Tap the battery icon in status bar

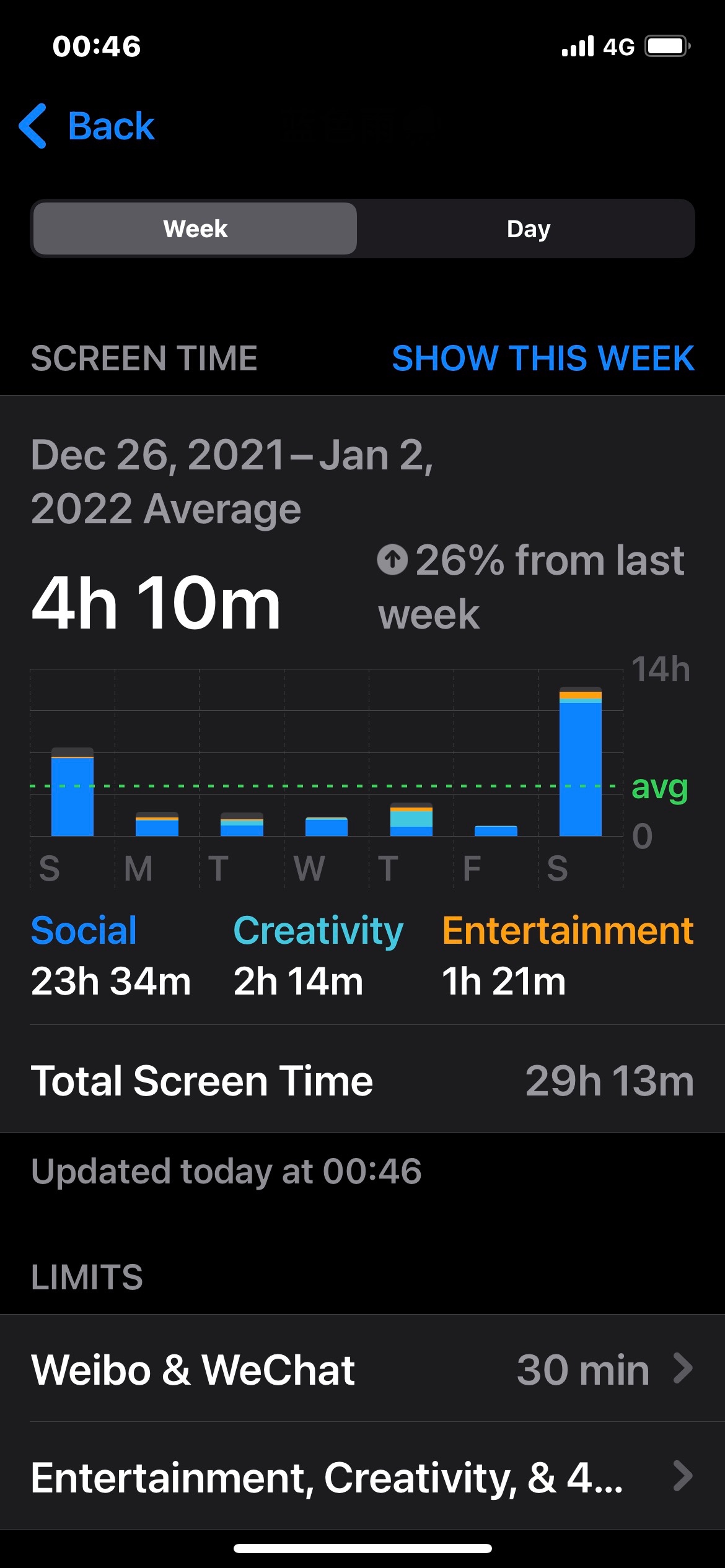667,46
